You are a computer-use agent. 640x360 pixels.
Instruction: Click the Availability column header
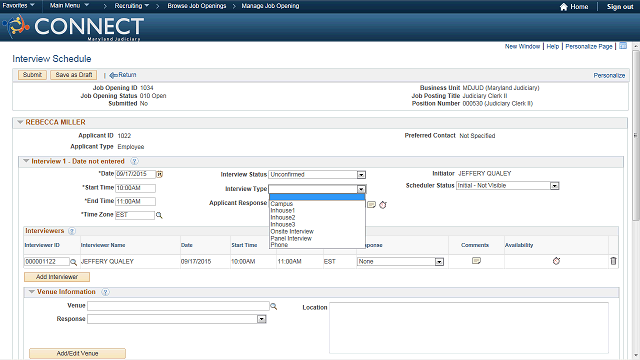(519, 245)
